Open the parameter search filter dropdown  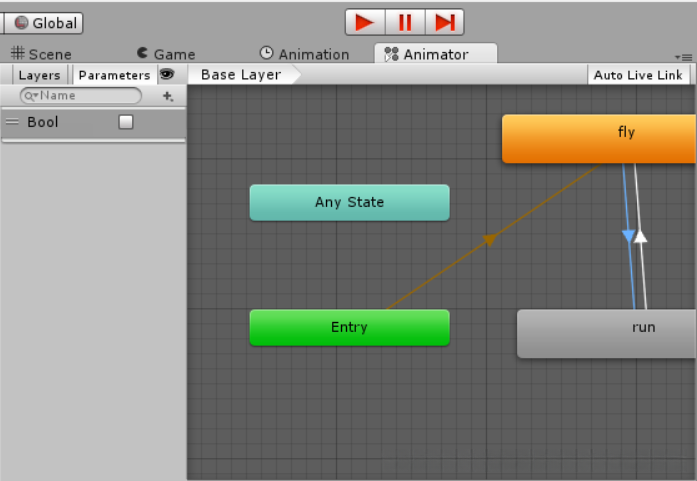[31, 96]
